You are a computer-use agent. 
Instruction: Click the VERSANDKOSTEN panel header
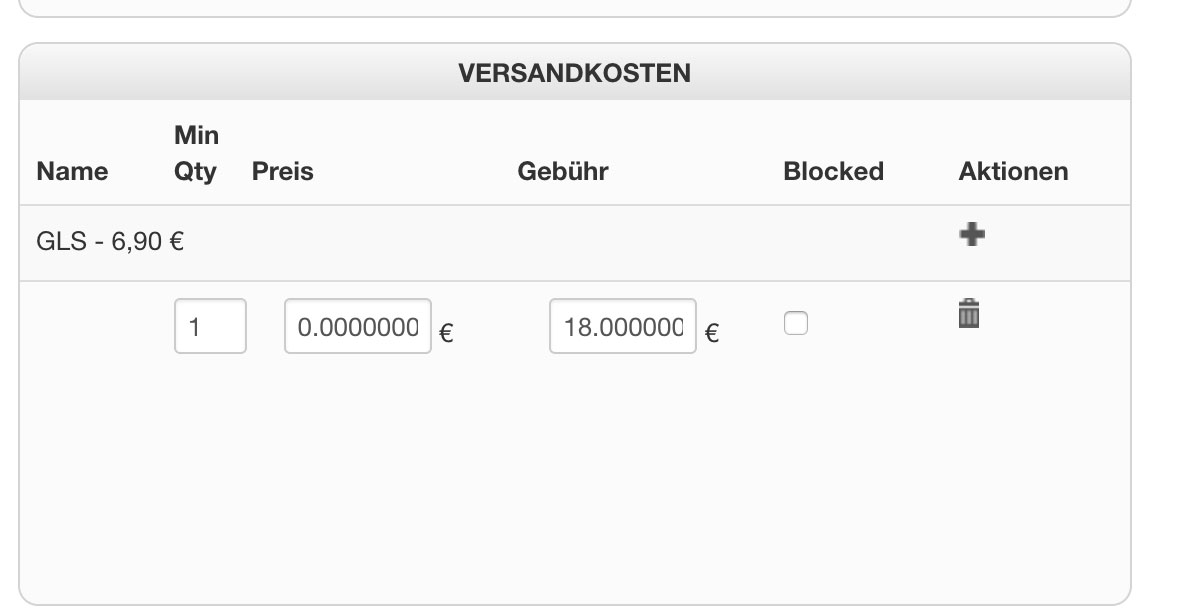click(574, 73)
